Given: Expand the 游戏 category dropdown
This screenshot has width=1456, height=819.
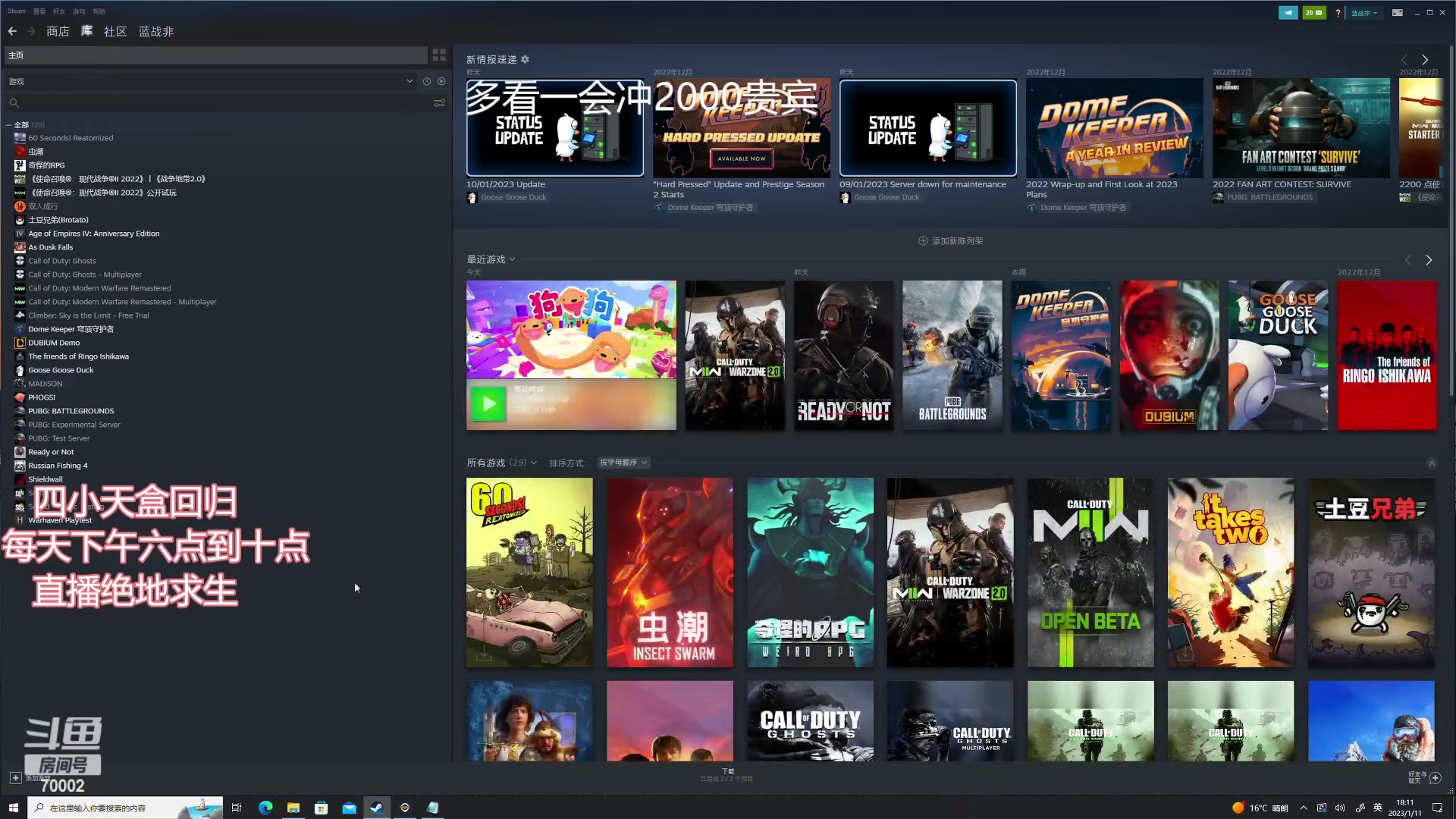Looking at the screenshot, I should click(409, 81).
